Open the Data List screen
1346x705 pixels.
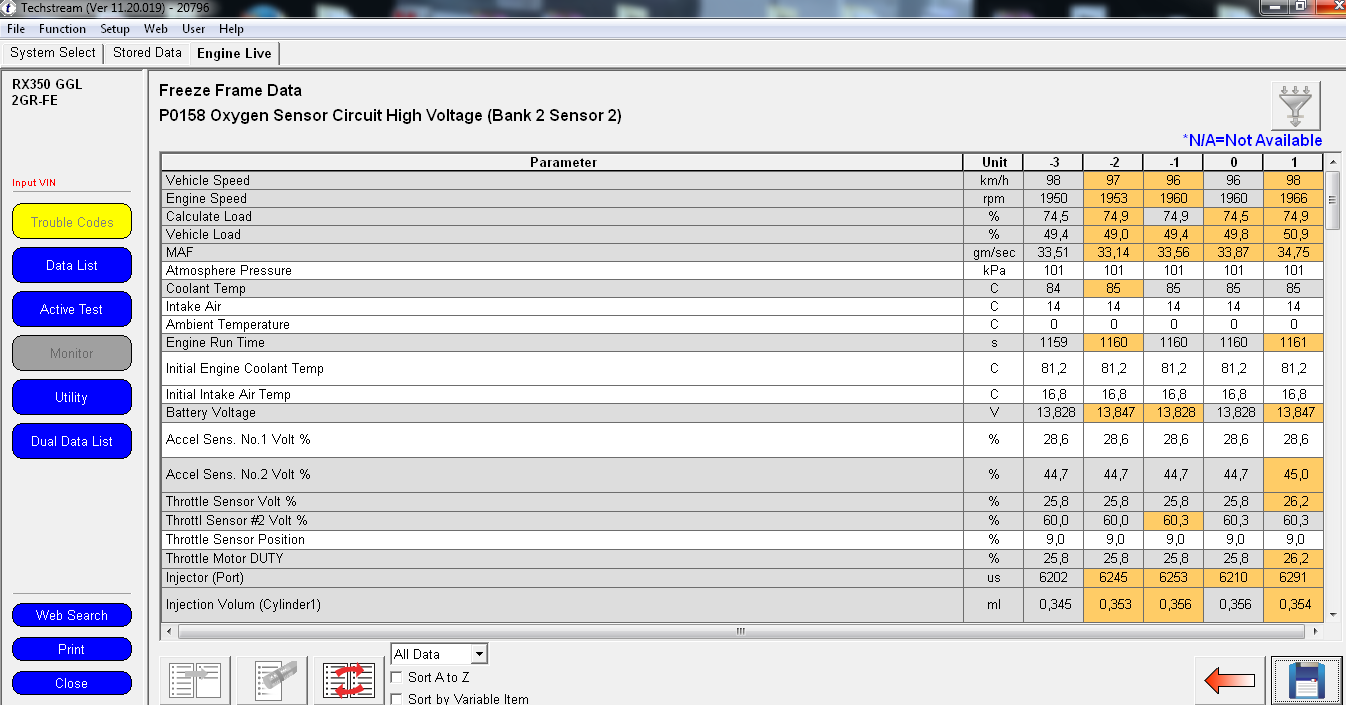[x=72, y=266]
